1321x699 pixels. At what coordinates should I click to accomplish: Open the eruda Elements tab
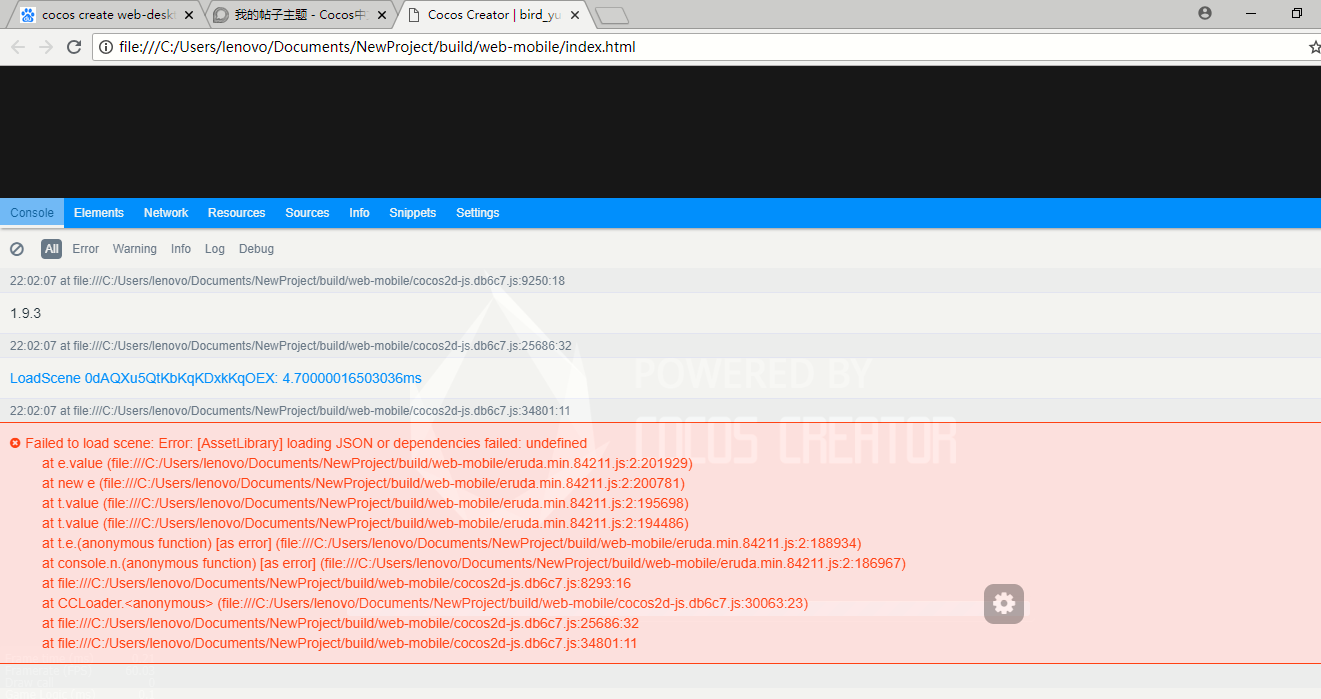pyautogui.click(x=99, y=213)
